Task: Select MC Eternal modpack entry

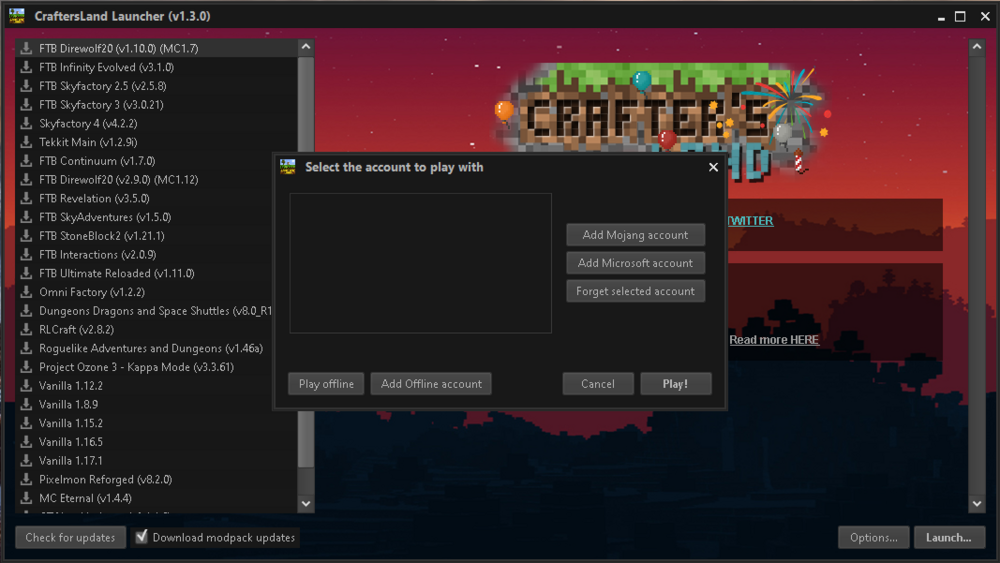Action: 85,498
